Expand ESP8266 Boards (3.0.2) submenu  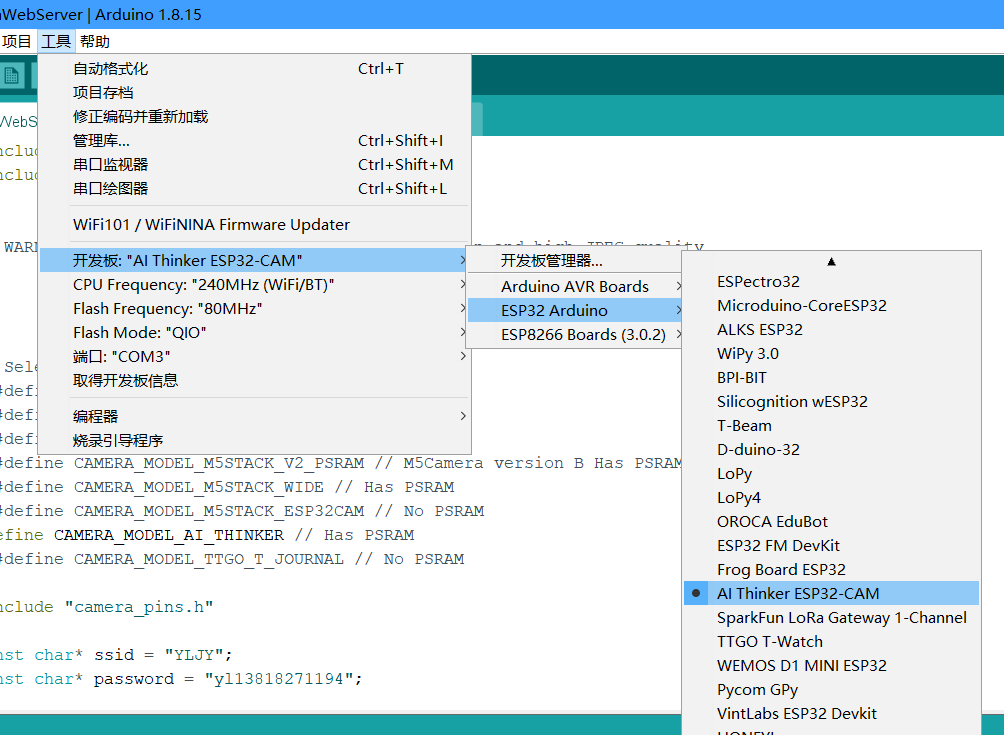(574, 334)
